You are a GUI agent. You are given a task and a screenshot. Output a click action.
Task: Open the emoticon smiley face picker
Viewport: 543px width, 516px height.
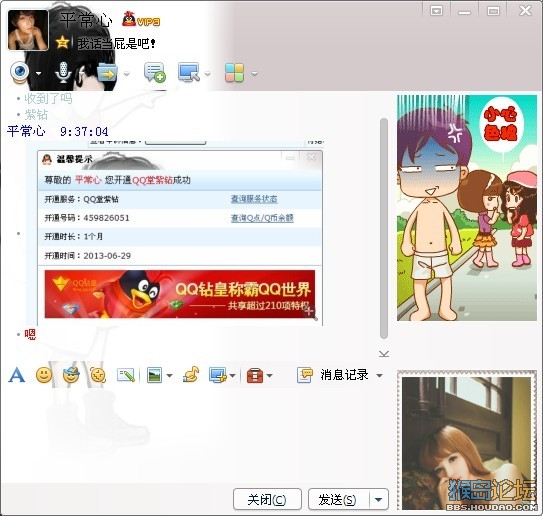pos(44,375)
